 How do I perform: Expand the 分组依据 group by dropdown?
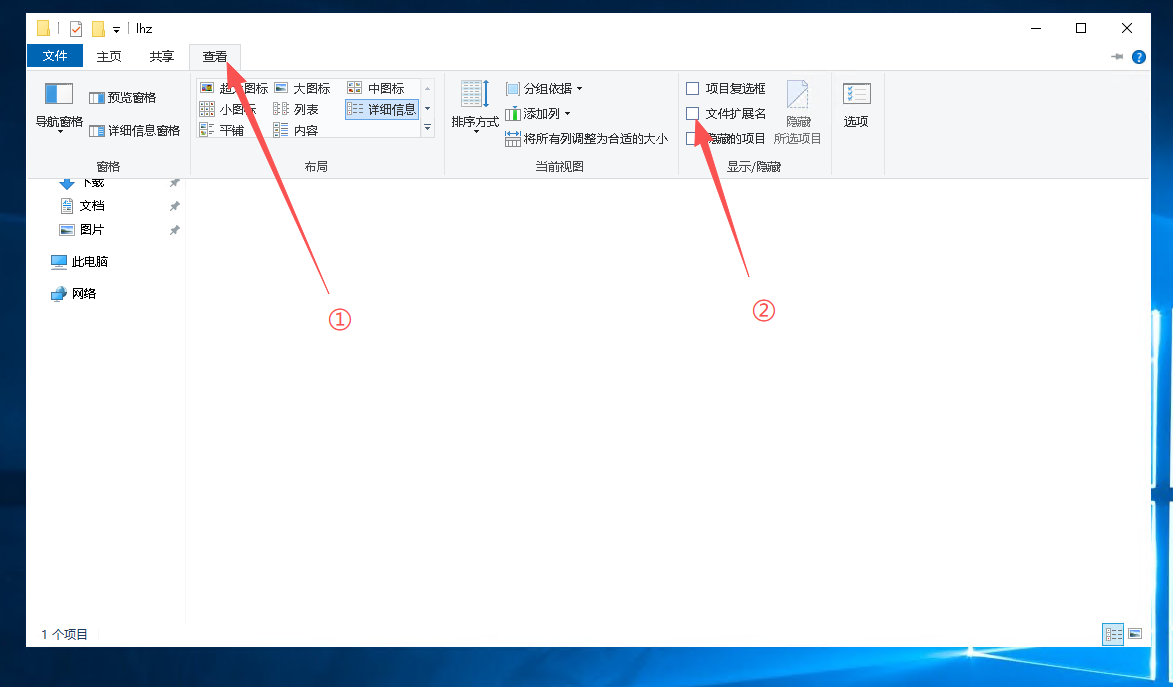544,88
